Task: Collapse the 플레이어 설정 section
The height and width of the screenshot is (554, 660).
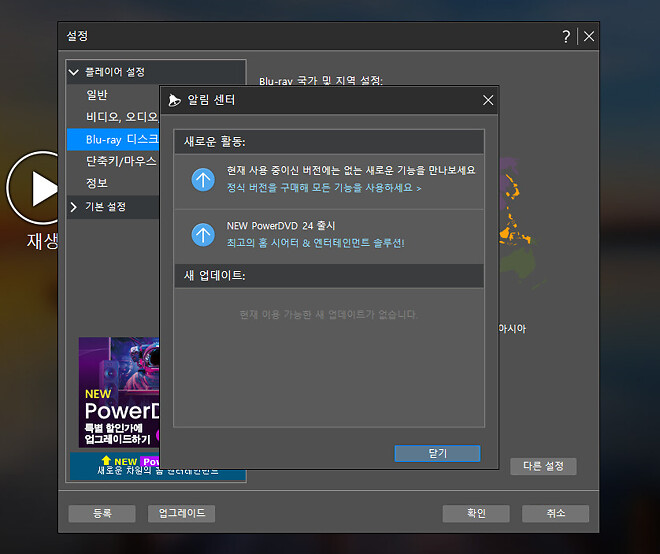Action: 74,72
